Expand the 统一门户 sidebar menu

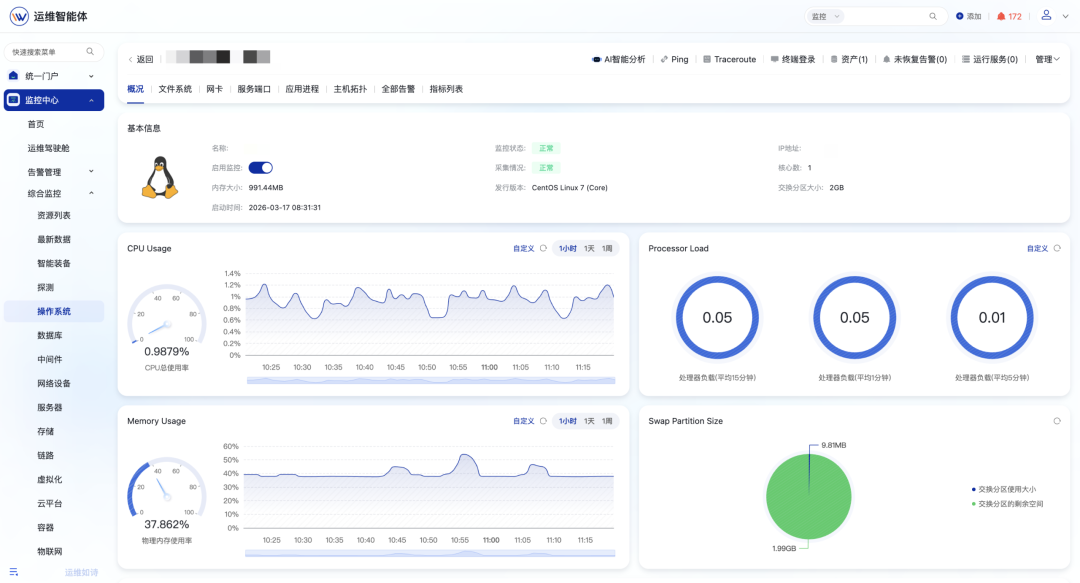54,76
